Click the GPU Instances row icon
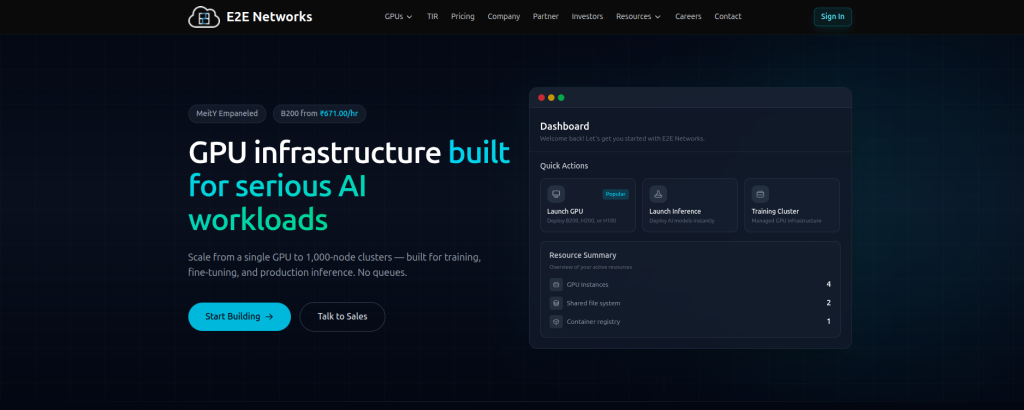The image size is (1024, 410). click(556, 285)
